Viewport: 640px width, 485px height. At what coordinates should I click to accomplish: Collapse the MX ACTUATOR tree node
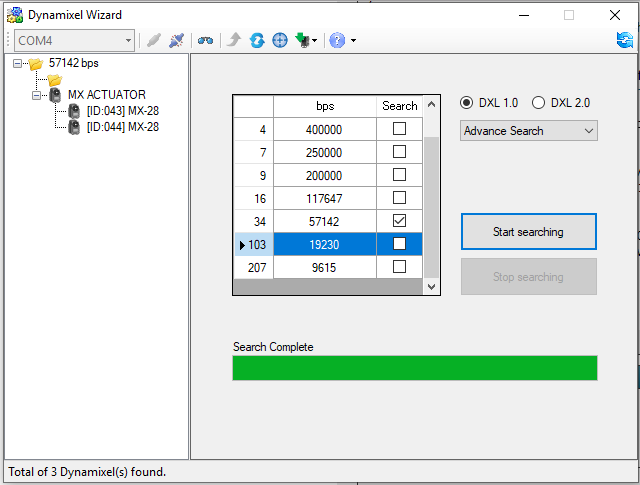[x=36, y=95]
